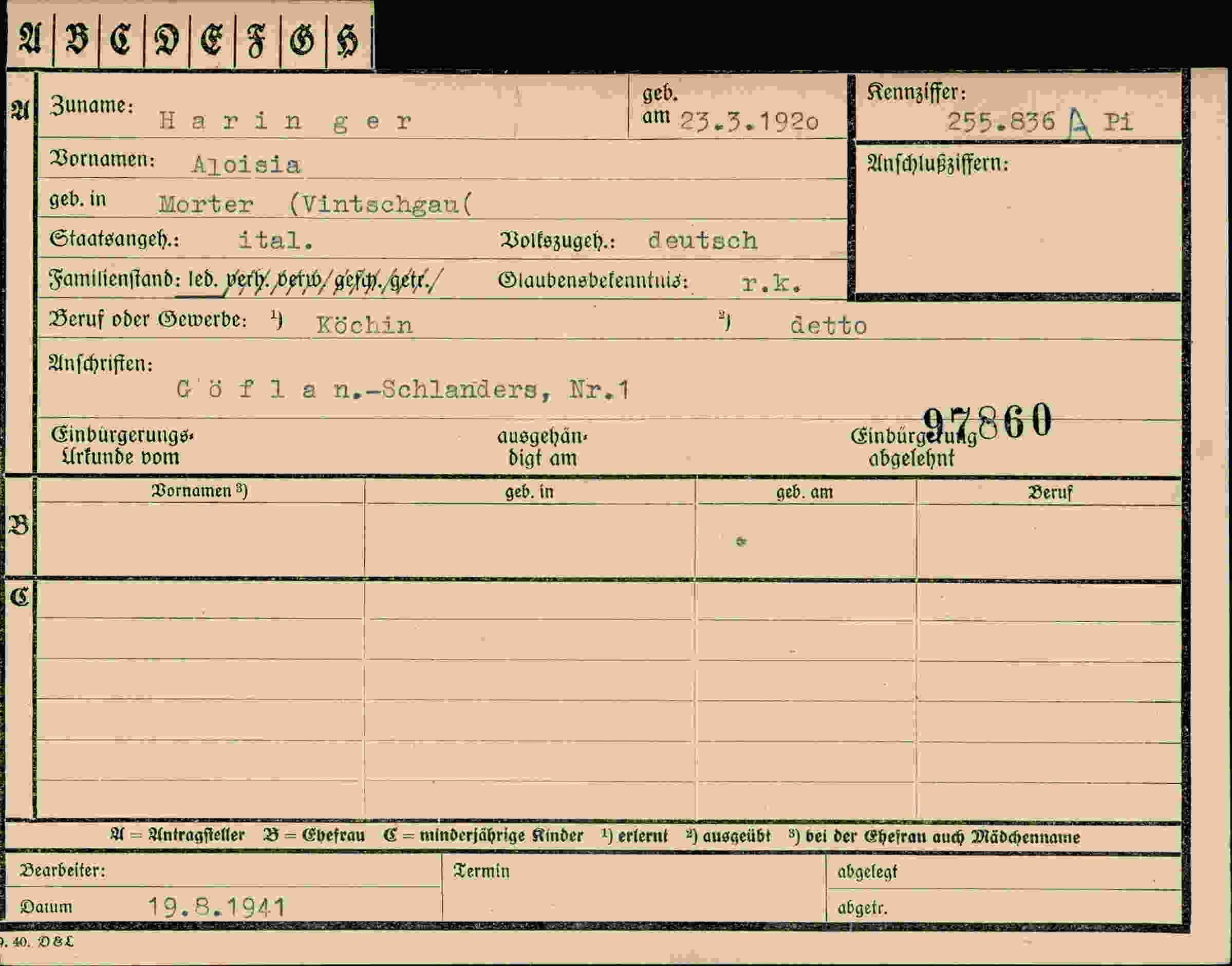
Task: Click the 'Datum' label
Action: (x=46, y=907)
